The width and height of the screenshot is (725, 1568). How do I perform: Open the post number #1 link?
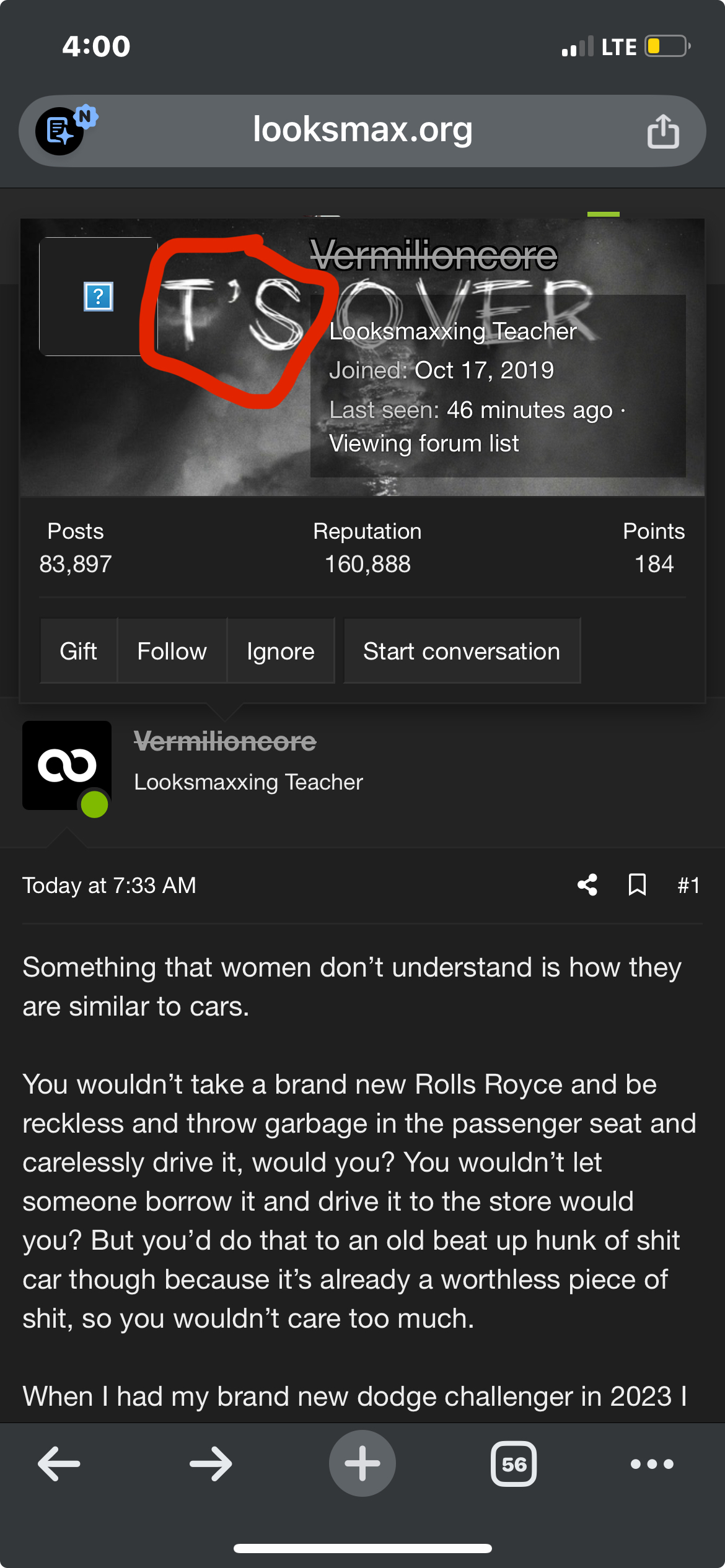pos(688,886)
